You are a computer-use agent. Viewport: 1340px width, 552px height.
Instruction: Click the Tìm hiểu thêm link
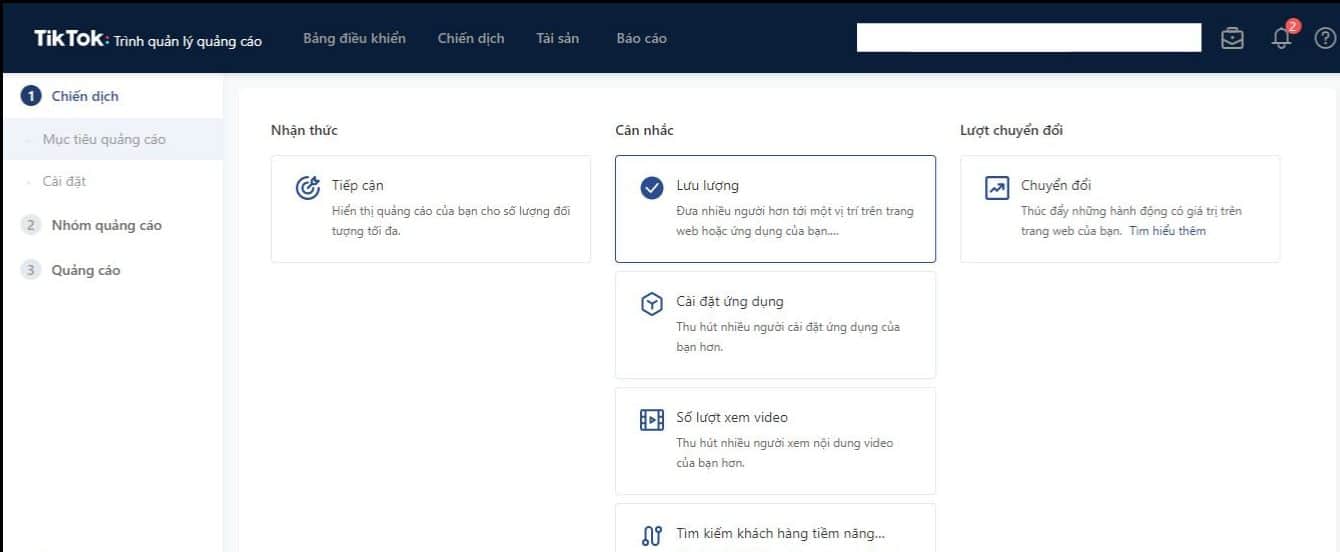pos(1167,231)
